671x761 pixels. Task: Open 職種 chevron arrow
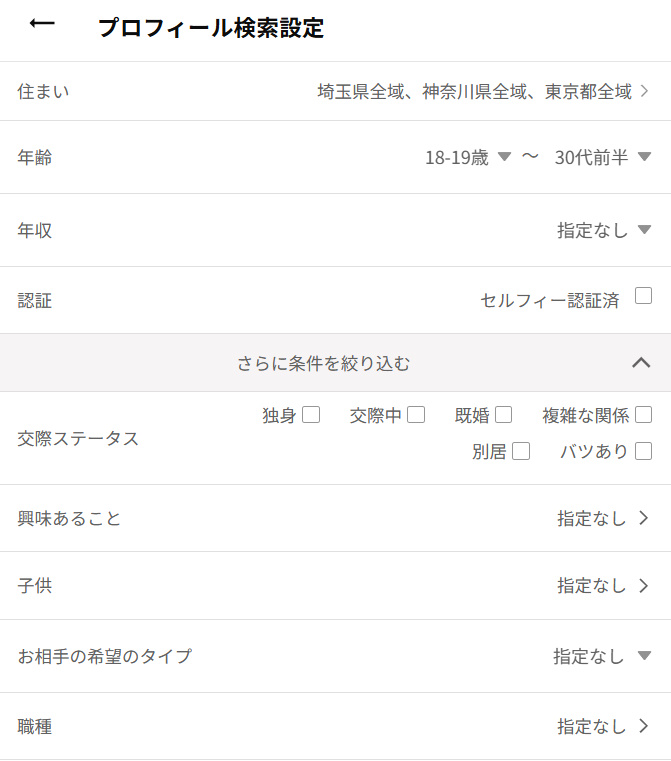[x=643, y=726]
